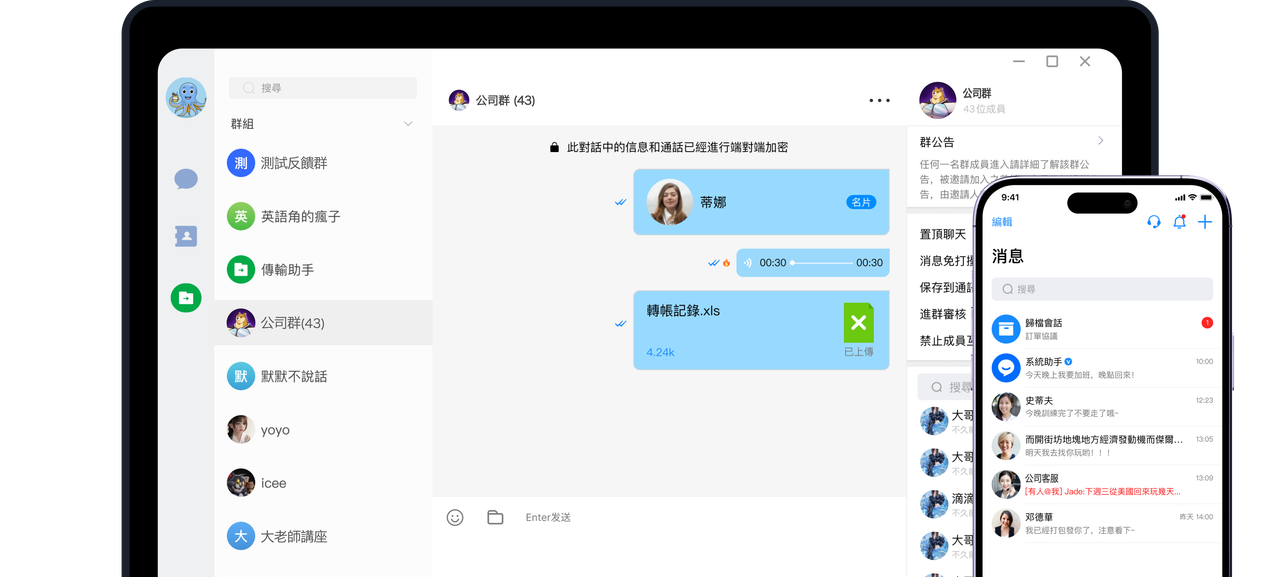
Task: Open the phone chat sent at 13:05
Action: (x=1102, y=445)
